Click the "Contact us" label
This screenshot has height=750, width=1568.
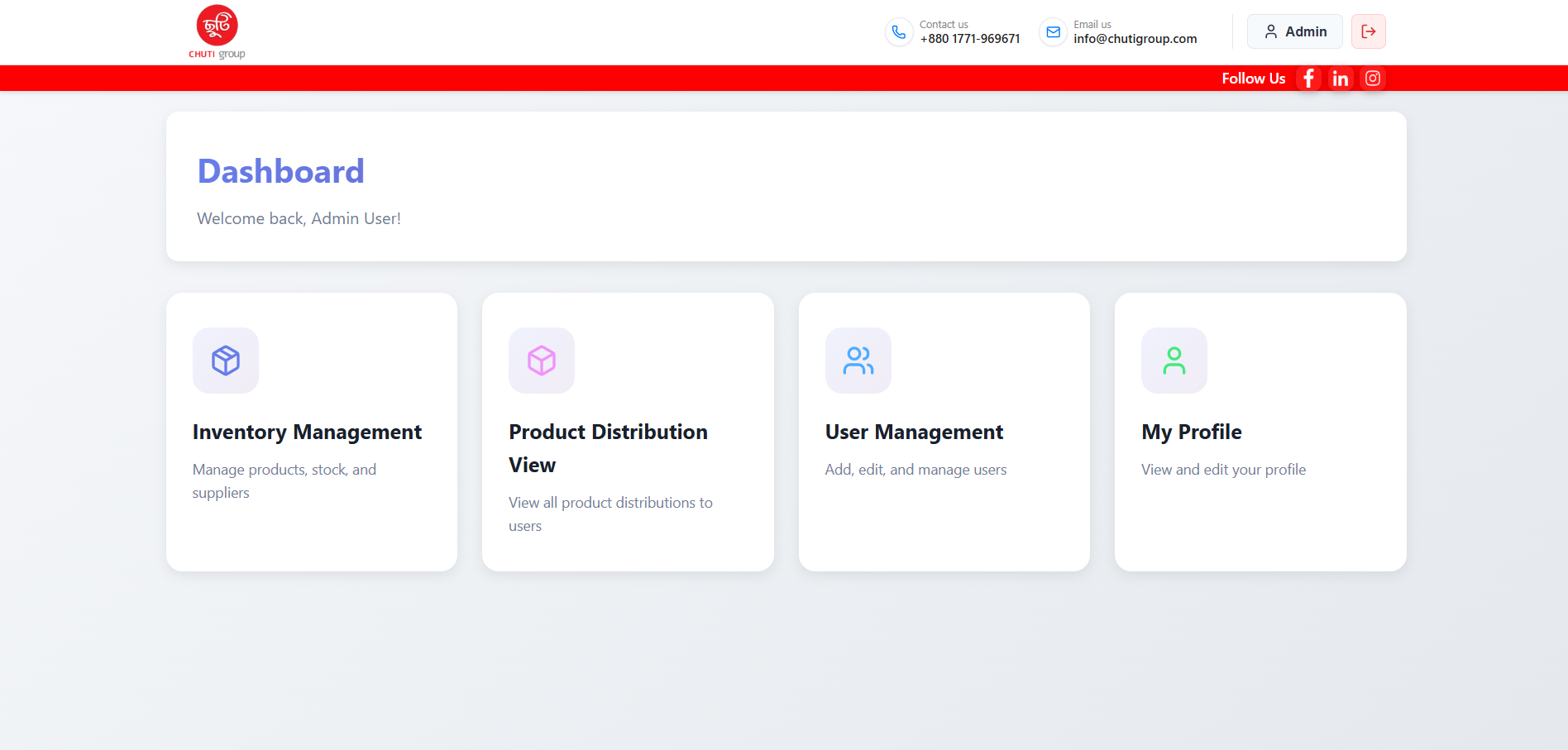tap(944, 25)
